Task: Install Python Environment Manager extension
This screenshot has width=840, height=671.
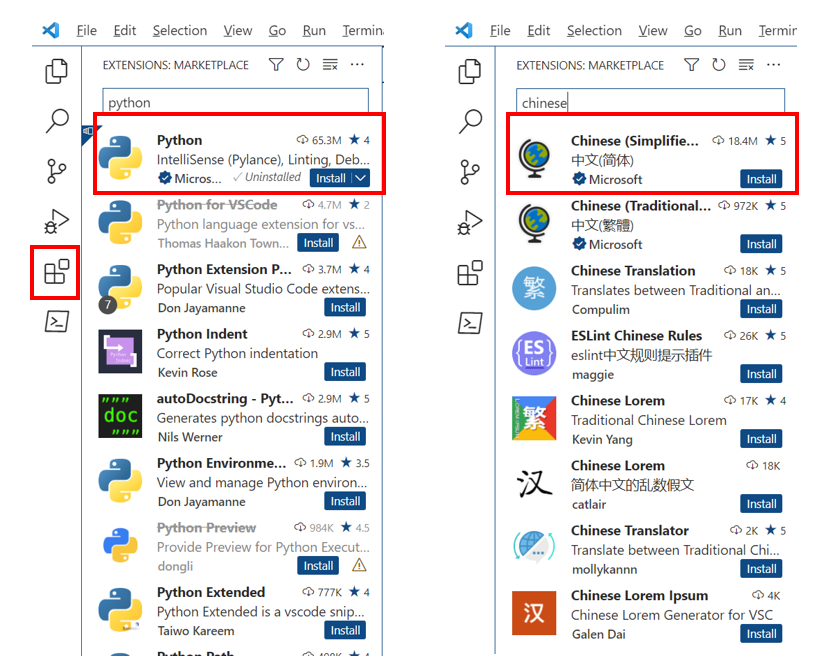Action: coord(345,501)
